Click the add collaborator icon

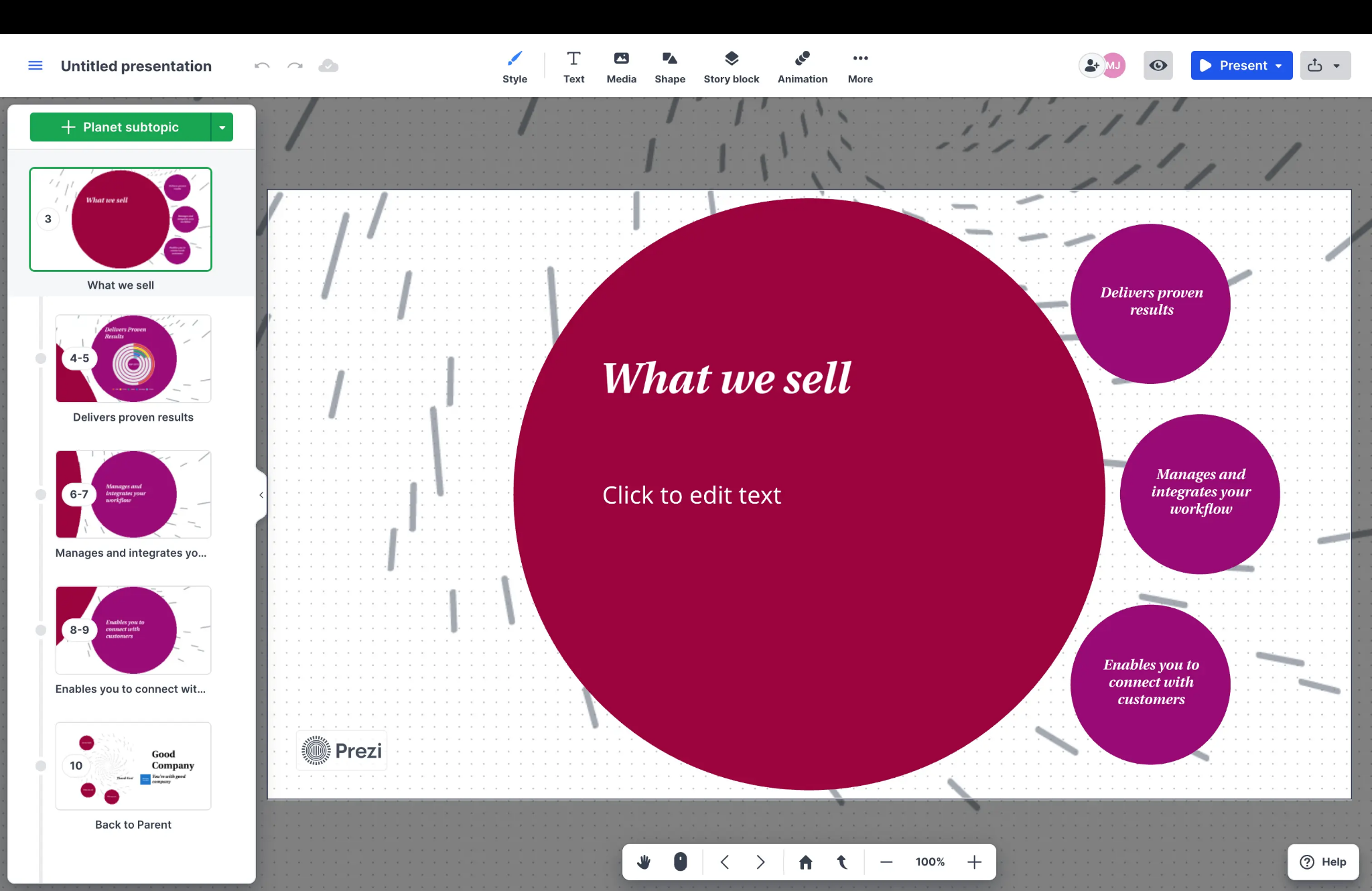click(x=1091, y=66)
